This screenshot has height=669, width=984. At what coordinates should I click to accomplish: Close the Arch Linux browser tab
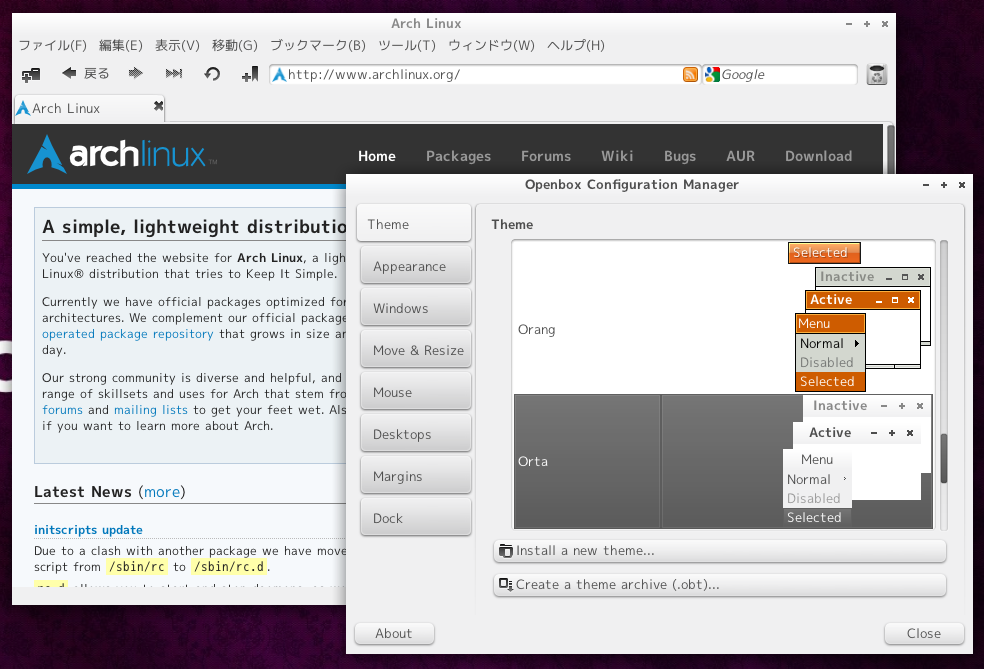[158, 106]
